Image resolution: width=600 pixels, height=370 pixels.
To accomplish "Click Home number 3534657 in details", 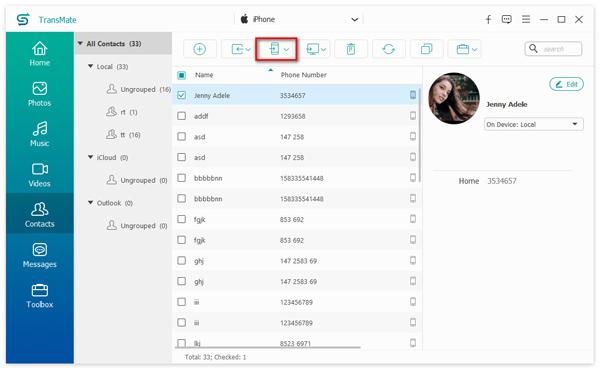I will tap(502, 181).
